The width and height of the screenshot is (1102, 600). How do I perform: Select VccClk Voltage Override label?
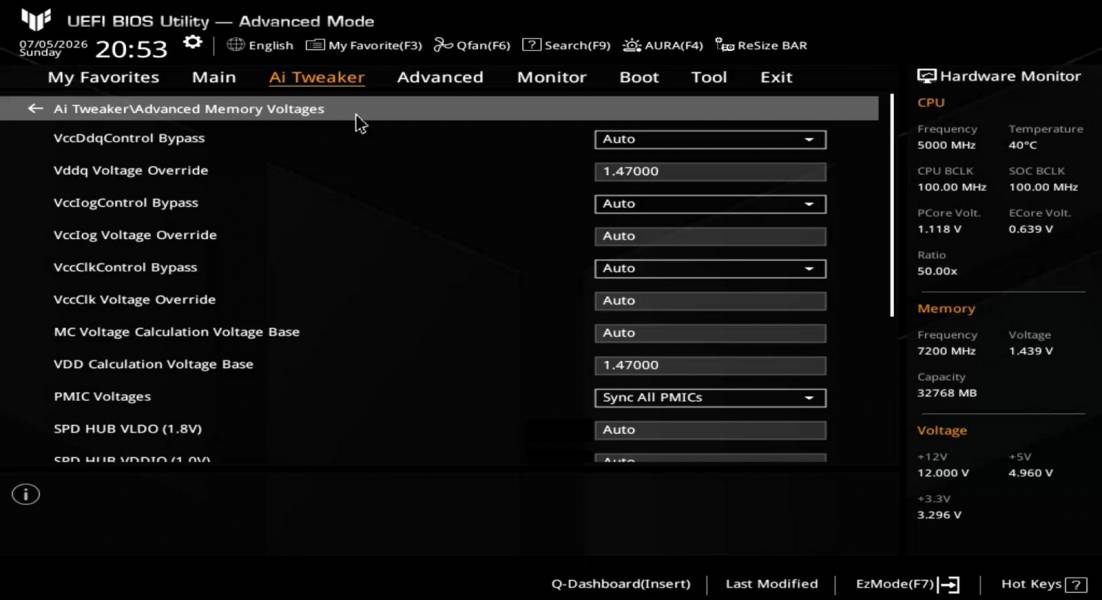click(134, 300)
